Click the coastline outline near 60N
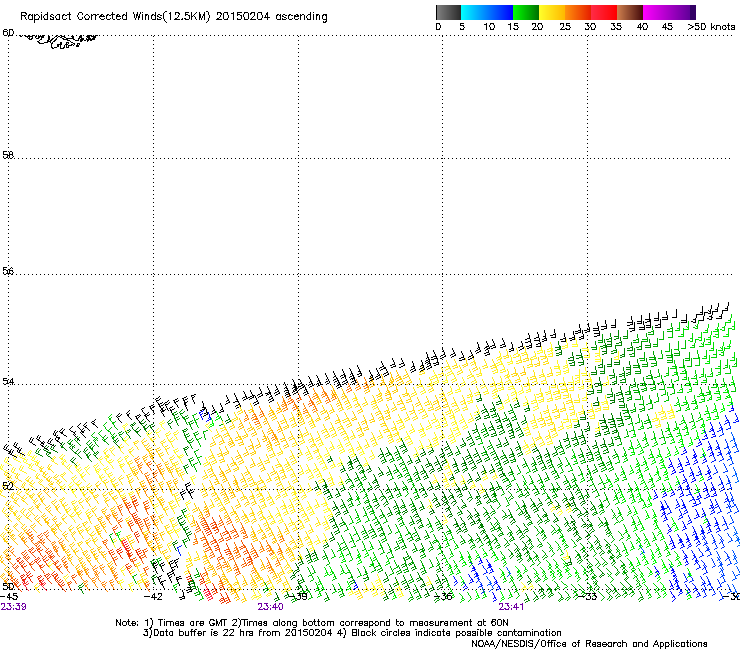This screenshot has width=740, height=650. (x=60, y=41)
